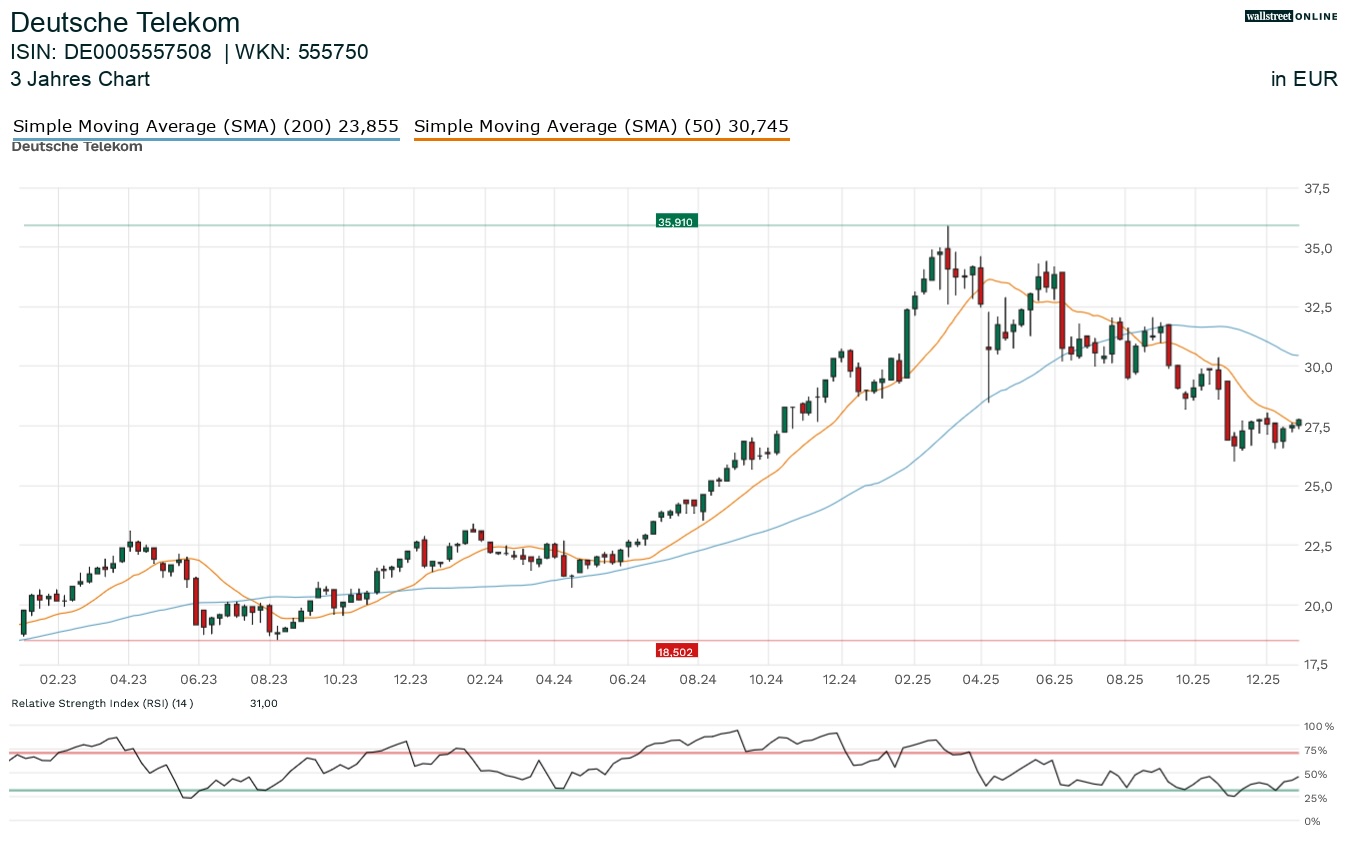Click the 75 % RSI scale label
Image resolution: width=1349 pixels, height=848 pixels.
(x=1317, y=750)
